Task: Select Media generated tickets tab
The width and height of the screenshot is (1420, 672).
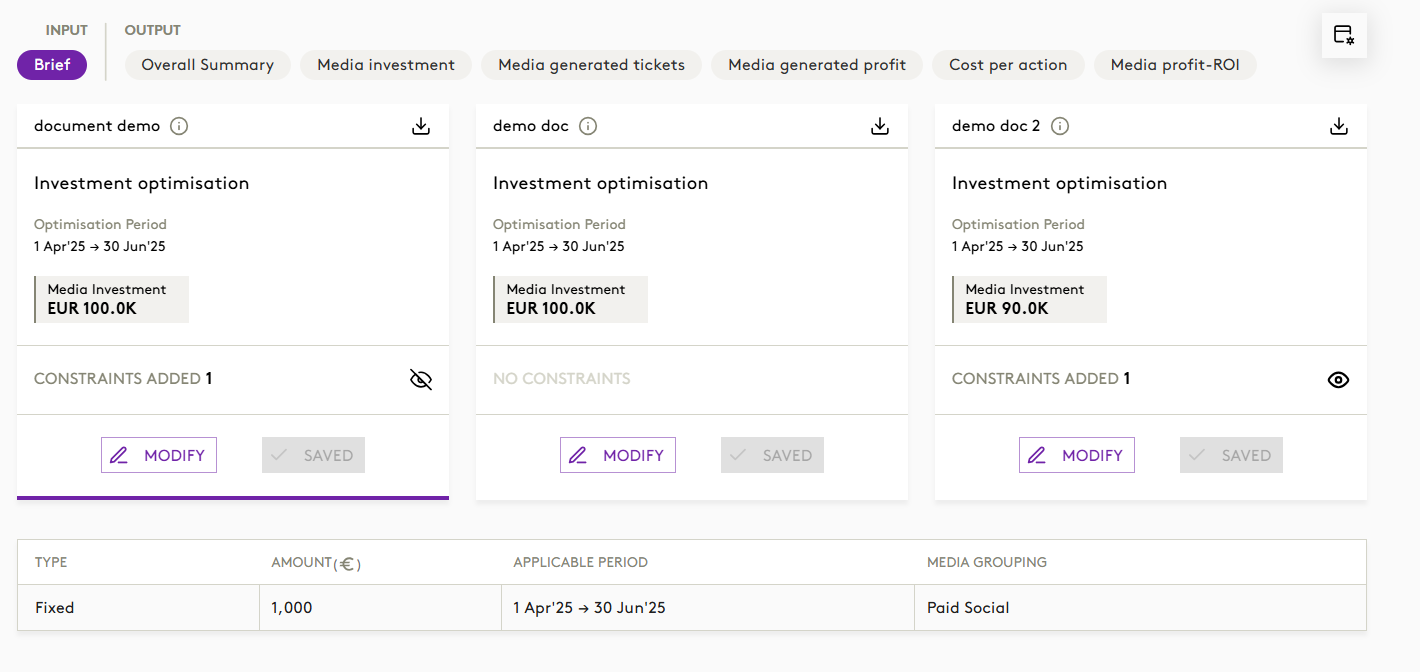Action: pyautogui.click(x=591, y=65)
